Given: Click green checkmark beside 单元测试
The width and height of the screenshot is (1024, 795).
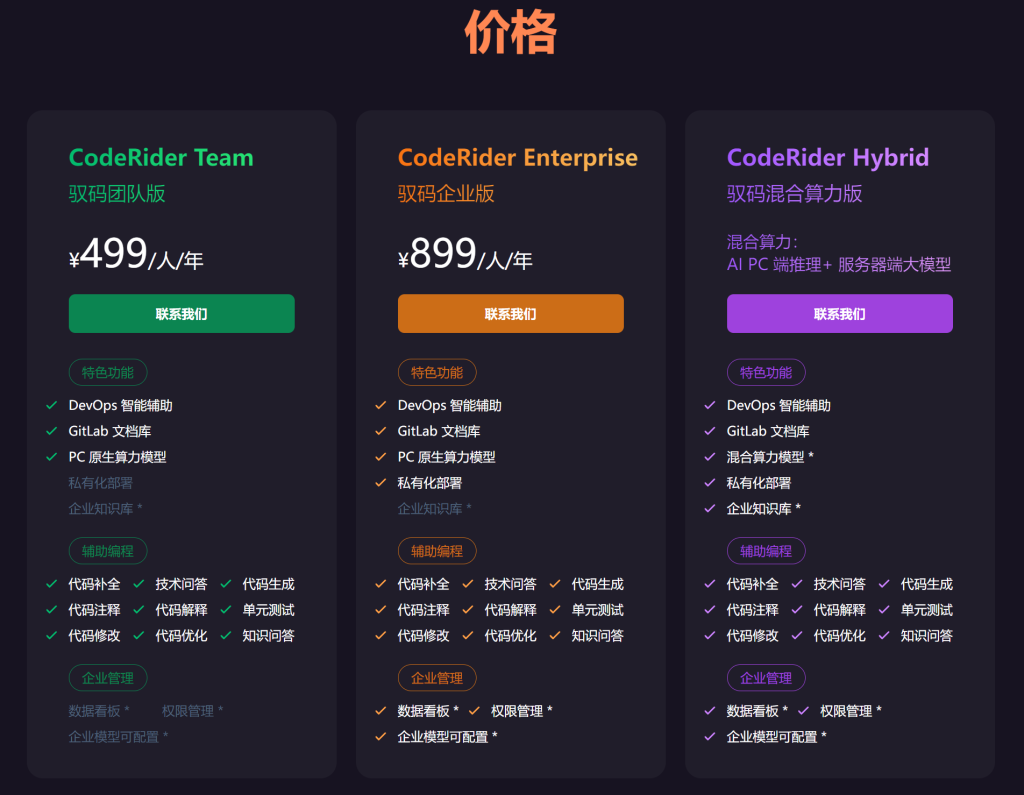Looking at the screenshot, I should (226, 609).
